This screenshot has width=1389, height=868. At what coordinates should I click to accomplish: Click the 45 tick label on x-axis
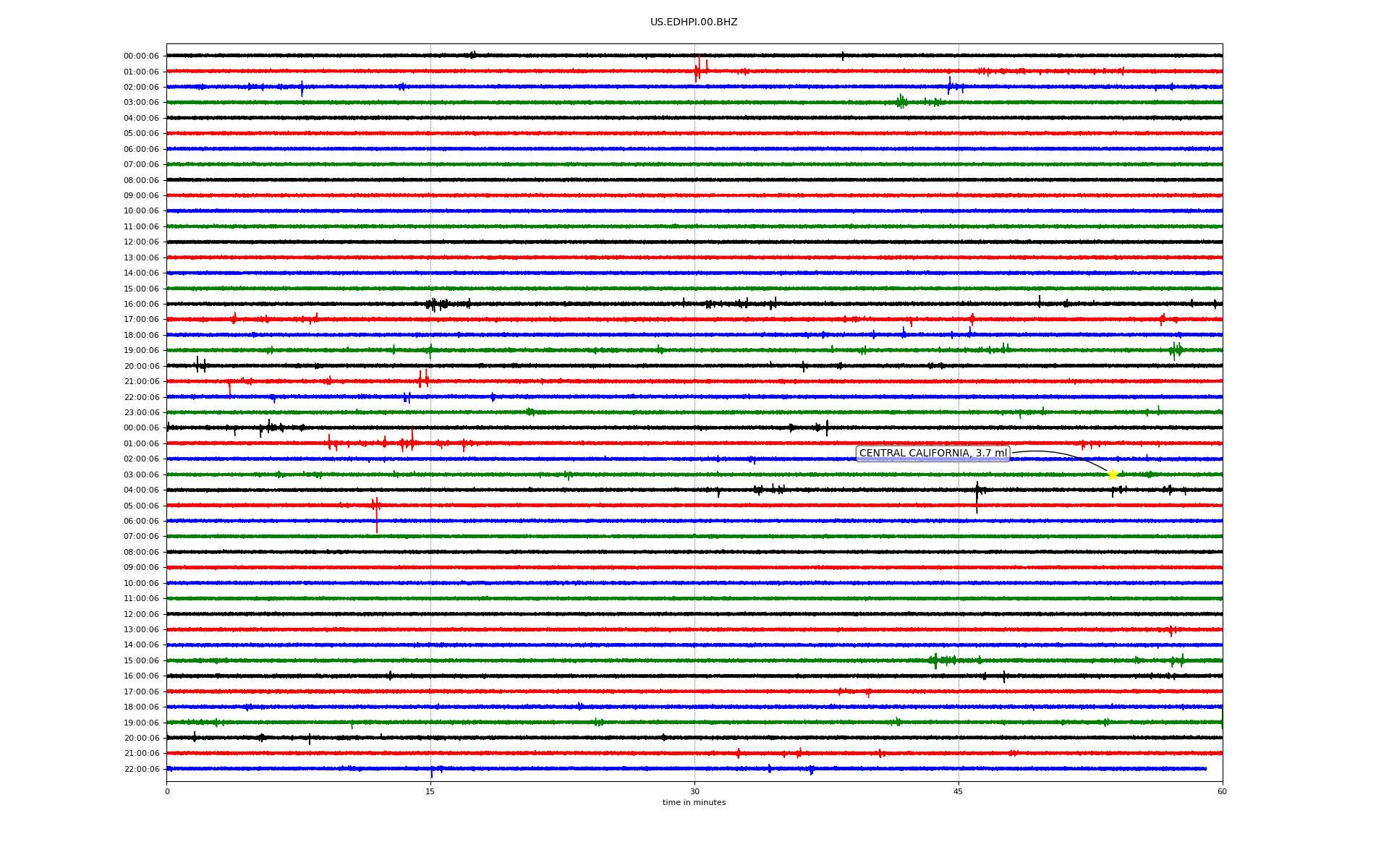pos(959,791)
